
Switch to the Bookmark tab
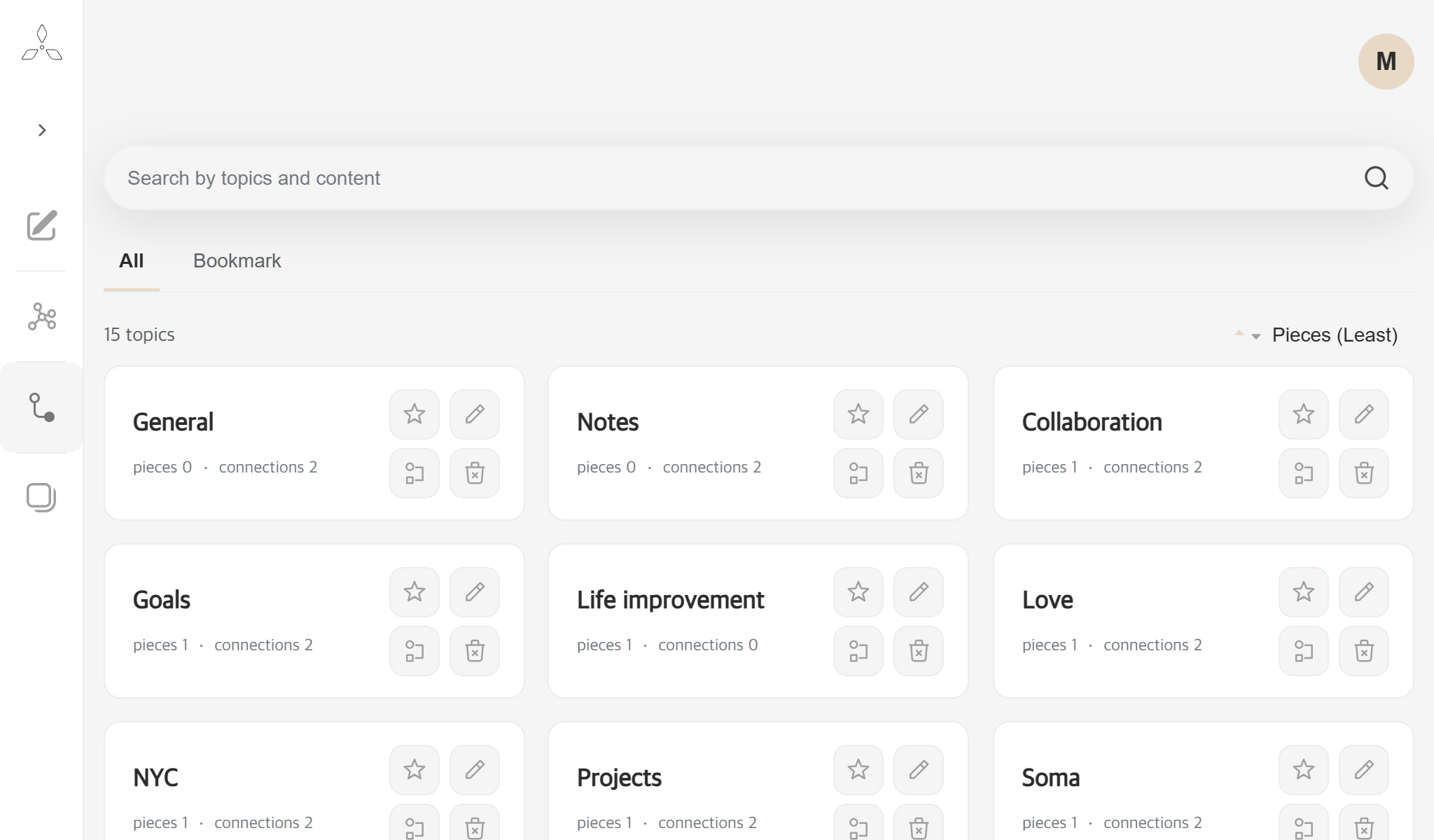237,260
